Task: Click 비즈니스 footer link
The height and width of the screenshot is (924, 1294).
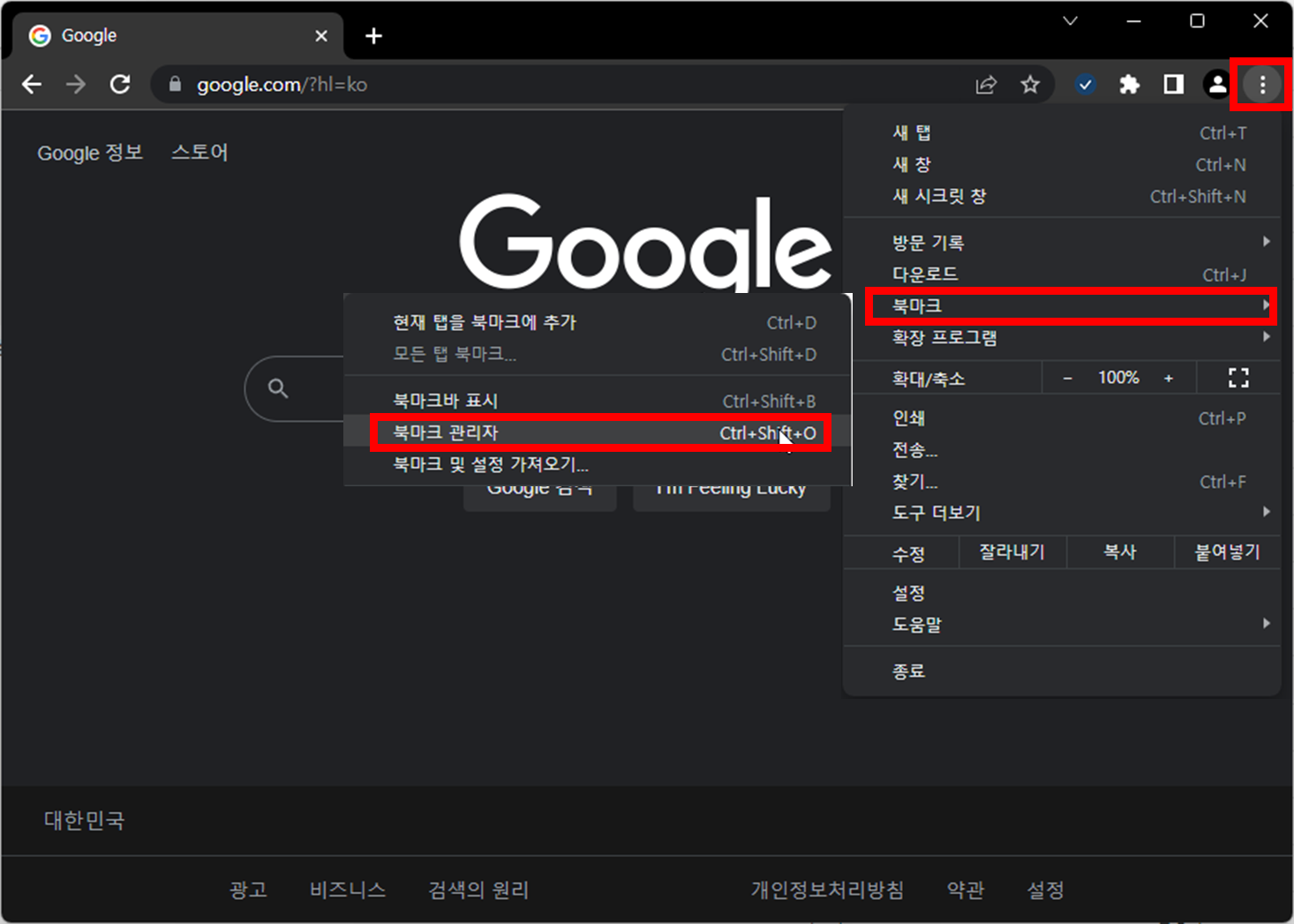Action: 348,890
